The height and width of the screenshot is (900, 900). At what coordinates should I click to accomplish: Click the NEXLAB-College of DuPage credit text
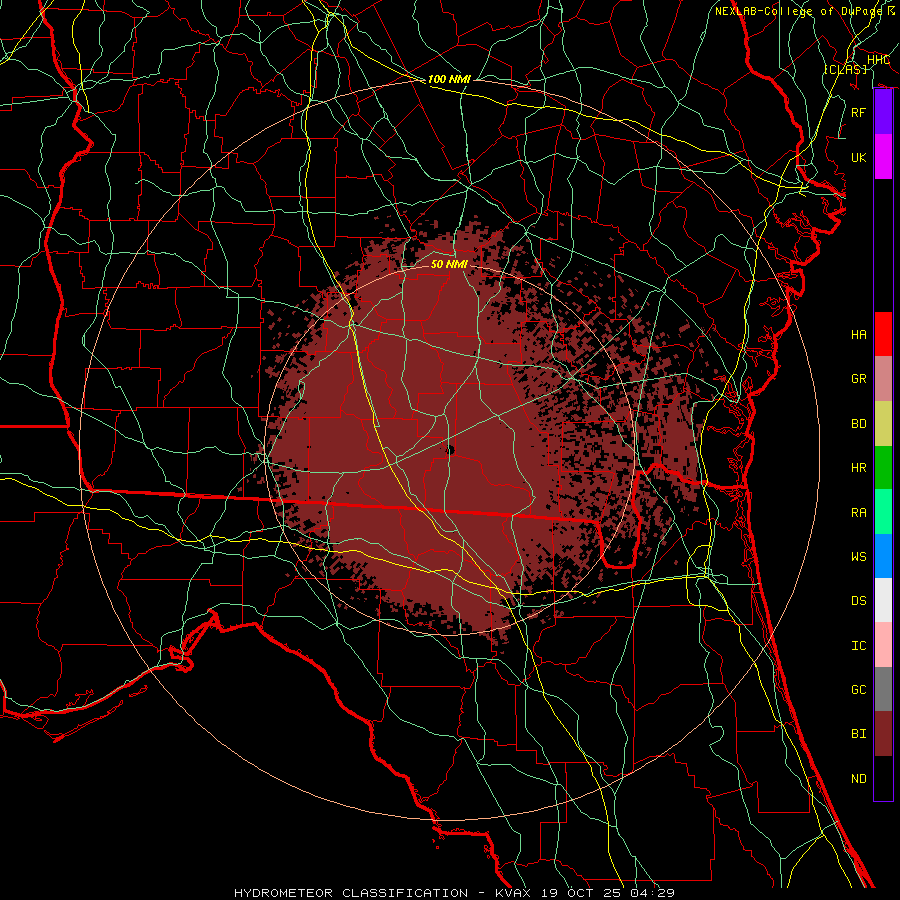(804, 11)
